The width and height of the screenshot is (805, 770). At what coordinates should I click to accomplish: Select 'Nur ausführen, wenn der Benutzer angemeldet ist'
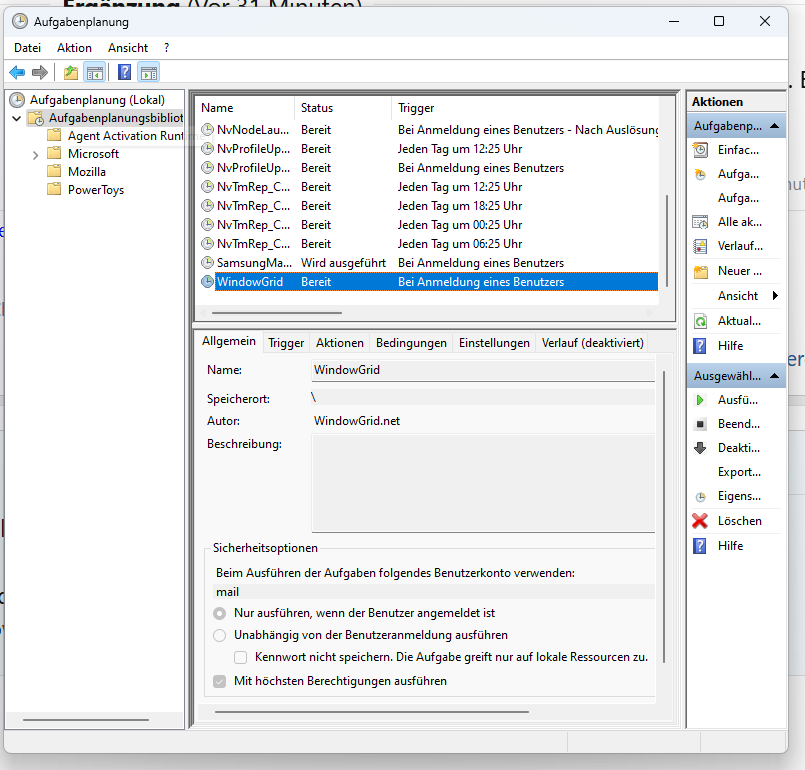tap(219, 613)
